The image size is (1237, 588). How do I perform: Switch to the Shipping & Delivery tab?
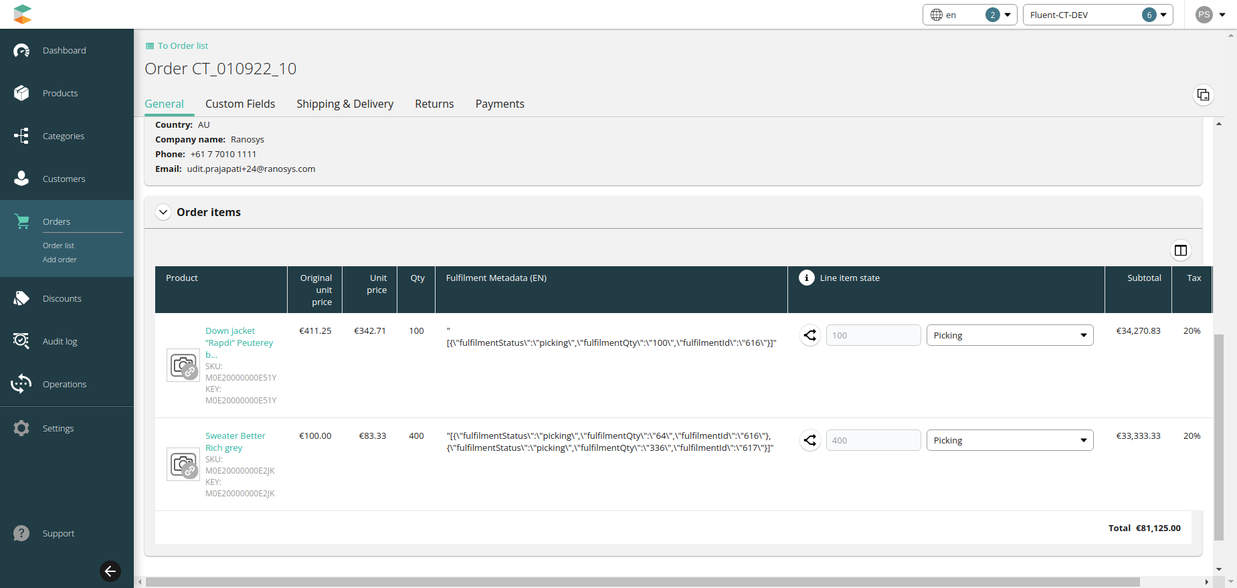(x=345, y=104)
